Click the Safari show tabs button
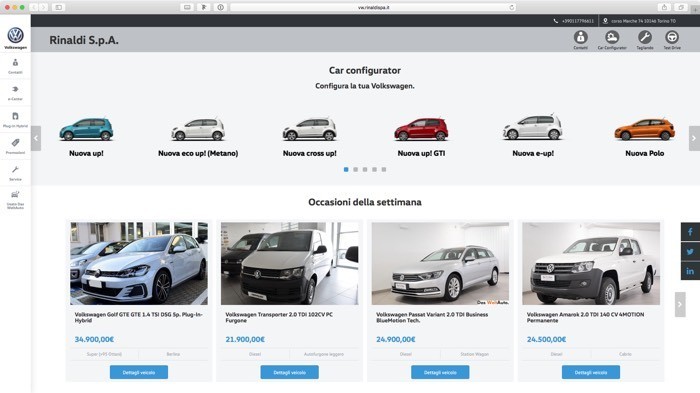The width and height of the screenshot is (700, 393). point(681,7)
